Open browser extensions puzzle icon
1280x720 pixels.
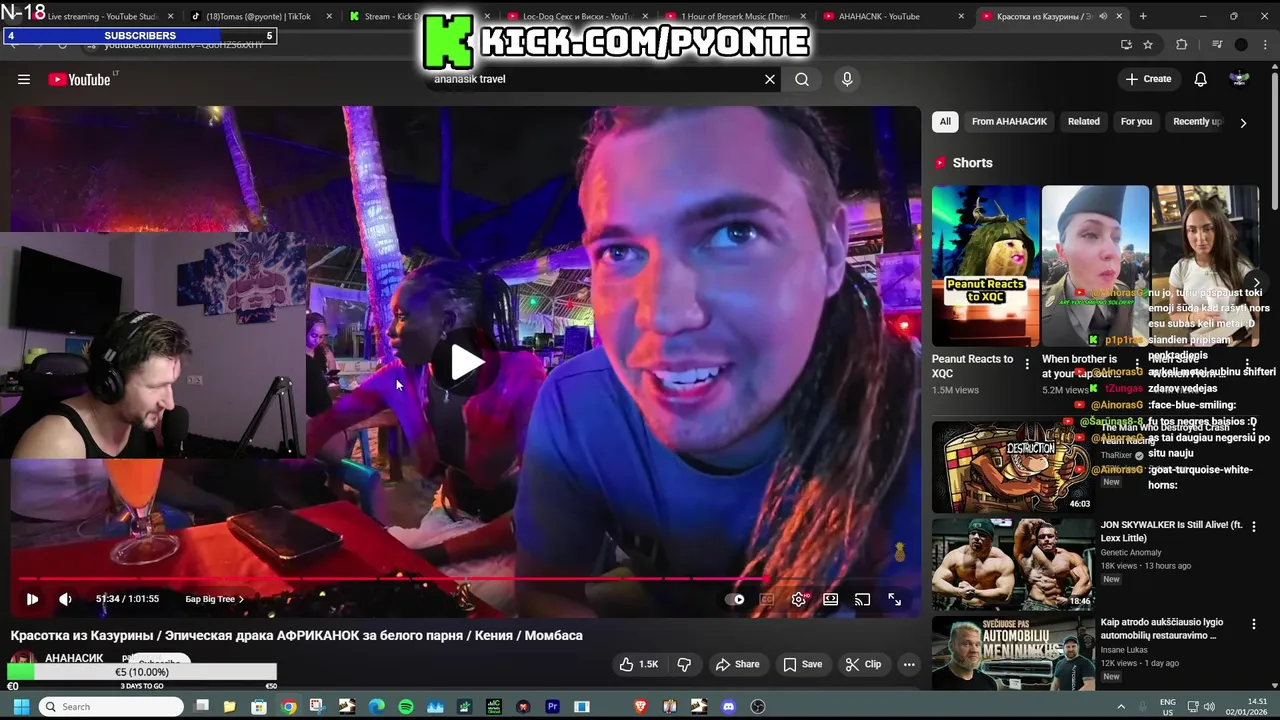pos(1181,44)
